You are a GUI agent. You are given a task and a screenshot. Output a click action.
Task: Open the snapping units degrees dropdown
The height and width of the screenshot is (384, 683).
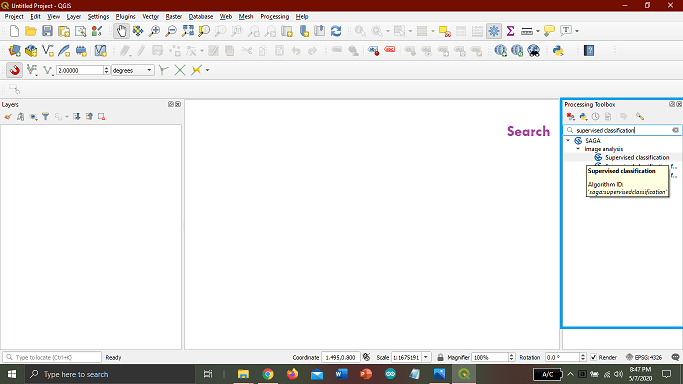(132, 70)
